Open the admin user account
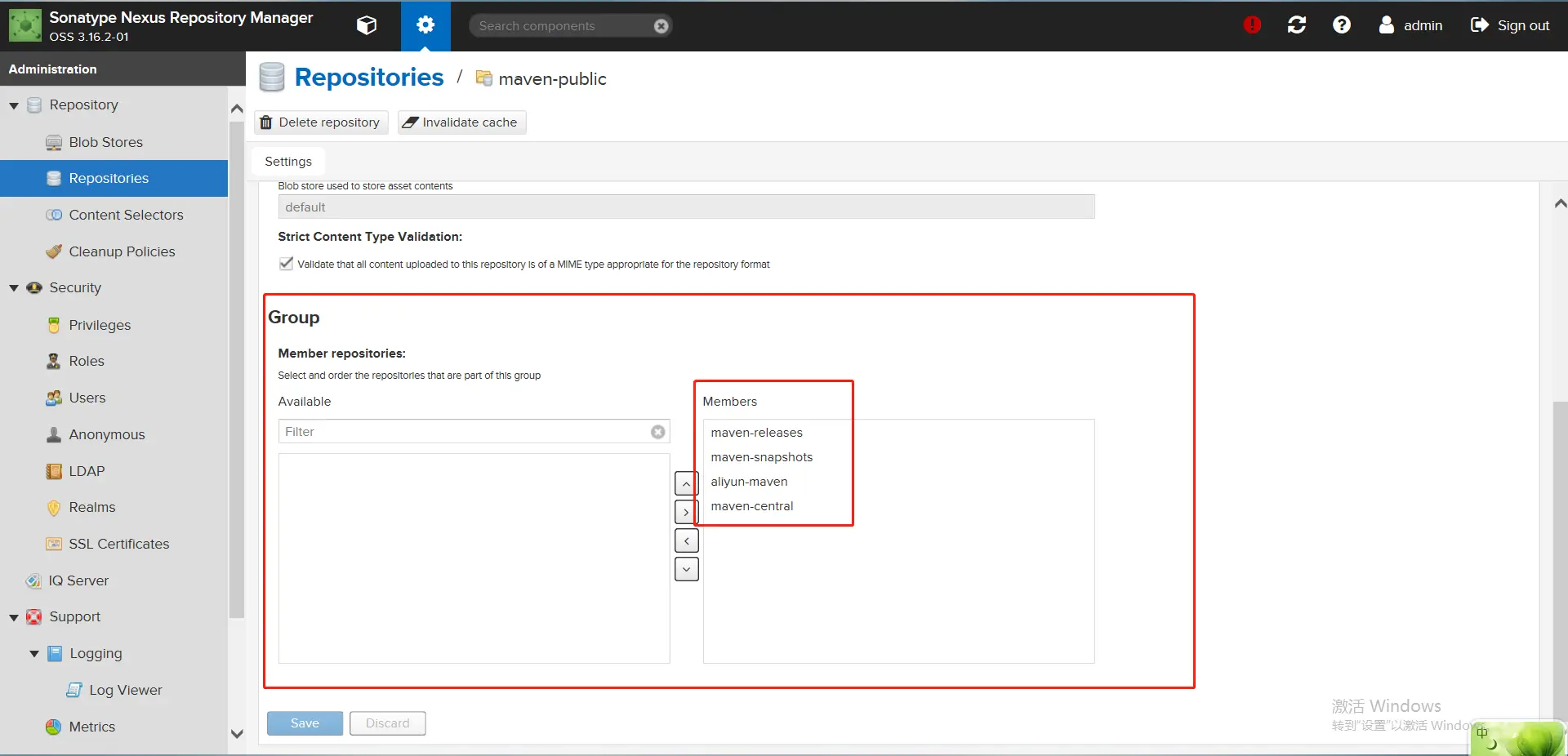This screenshot has height=756, width=1568. tap(1410, 25)
